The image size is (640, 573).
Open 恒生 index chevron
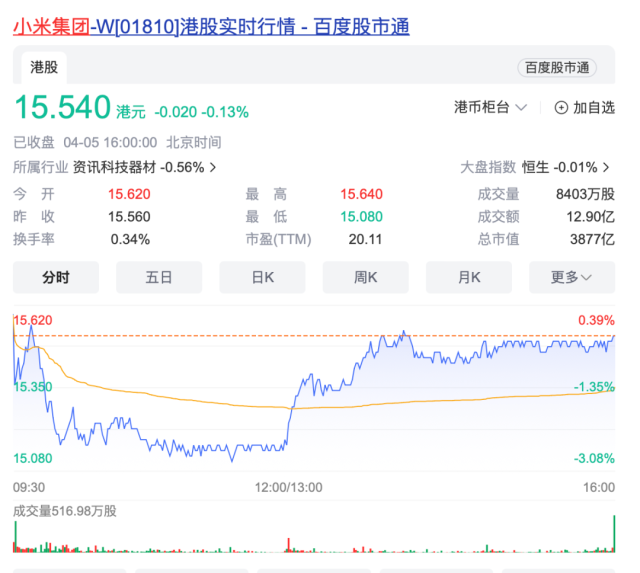(x=606, y=167)
